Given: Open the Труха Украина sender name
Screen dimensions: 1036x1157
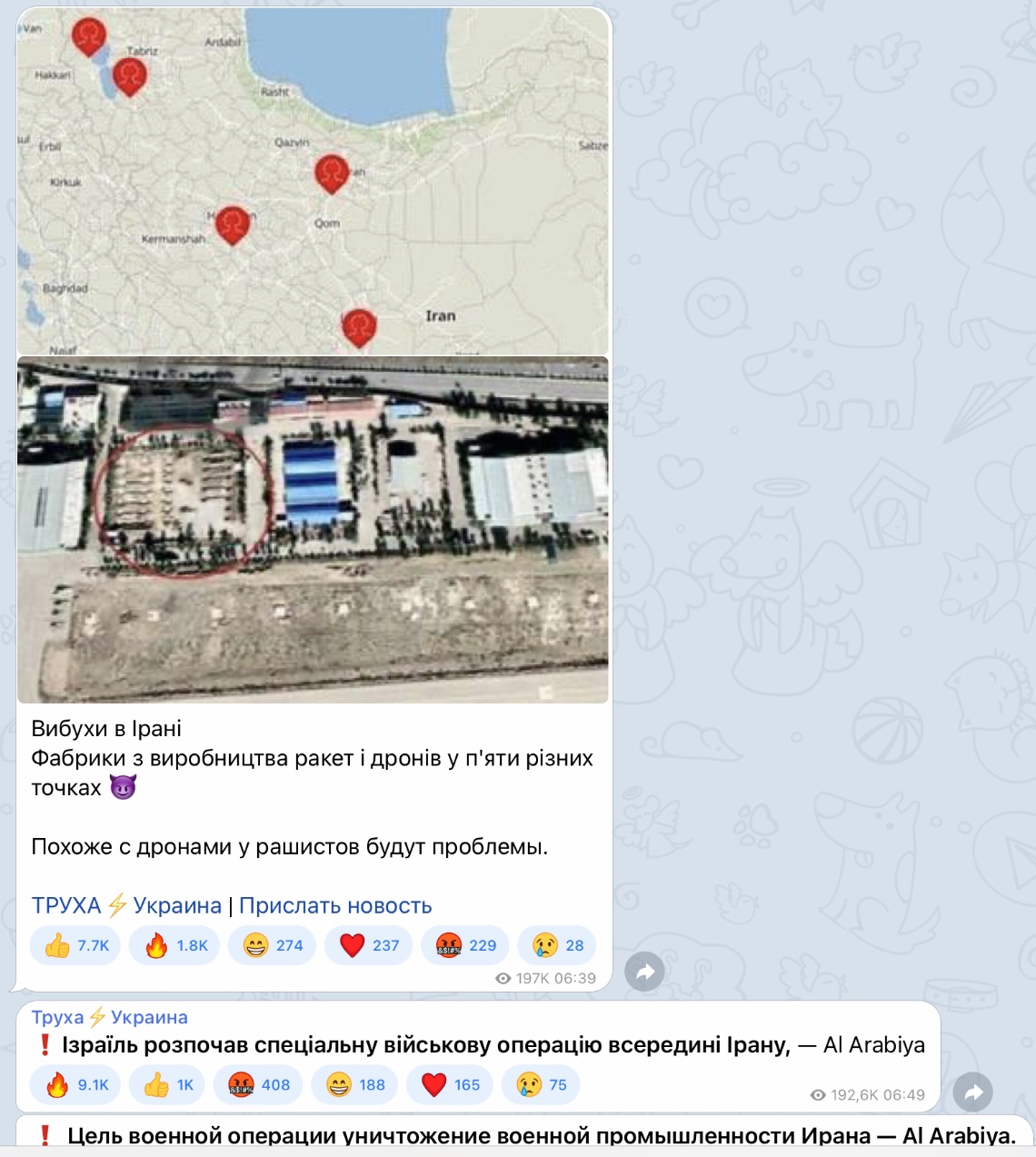Looking at the screenshot, I should [110, 1017].
